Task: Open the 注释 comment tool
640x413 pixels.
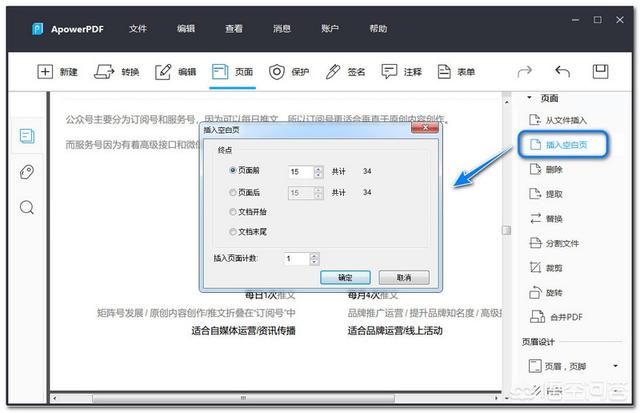Action: [402, 72]
